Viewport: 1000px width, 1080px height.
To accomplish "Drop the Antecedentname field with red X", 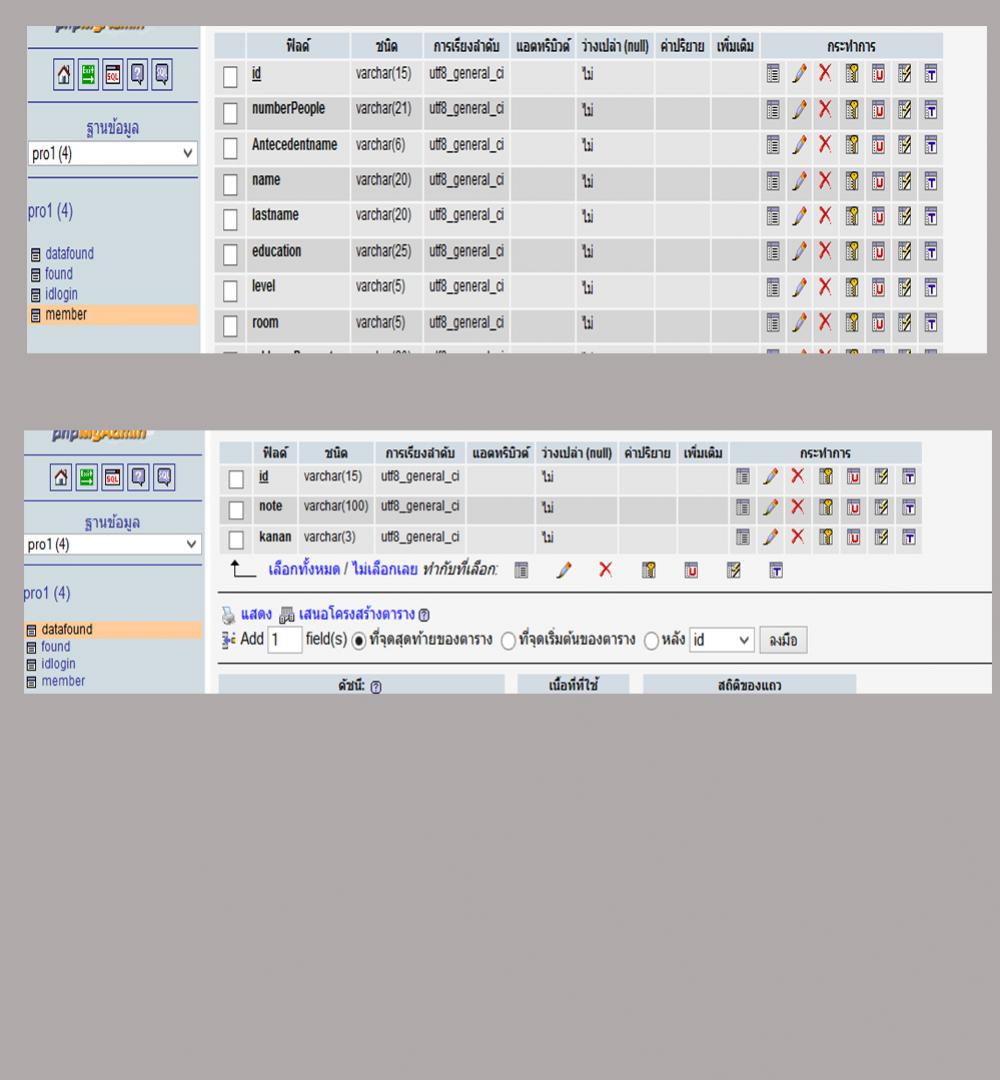I will click(x=825, y=145).
